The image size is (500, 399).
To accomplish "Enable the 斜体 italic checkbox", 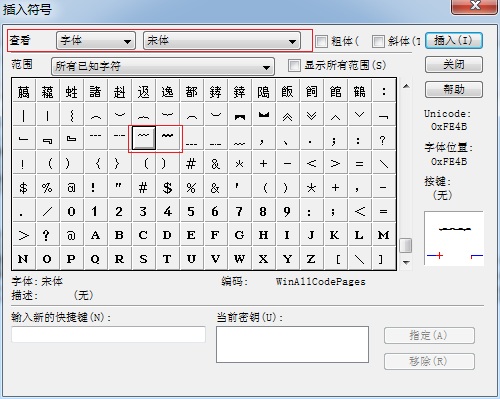I will pos(378,41).
